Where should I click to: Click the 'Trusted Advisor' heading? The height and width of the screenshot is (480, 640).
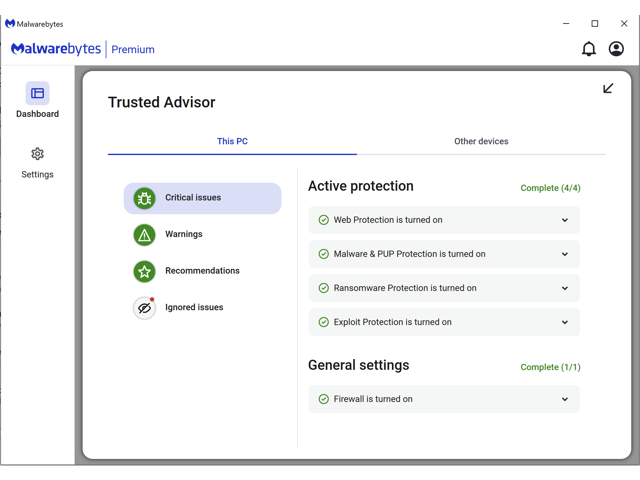(x=162, y=102)
